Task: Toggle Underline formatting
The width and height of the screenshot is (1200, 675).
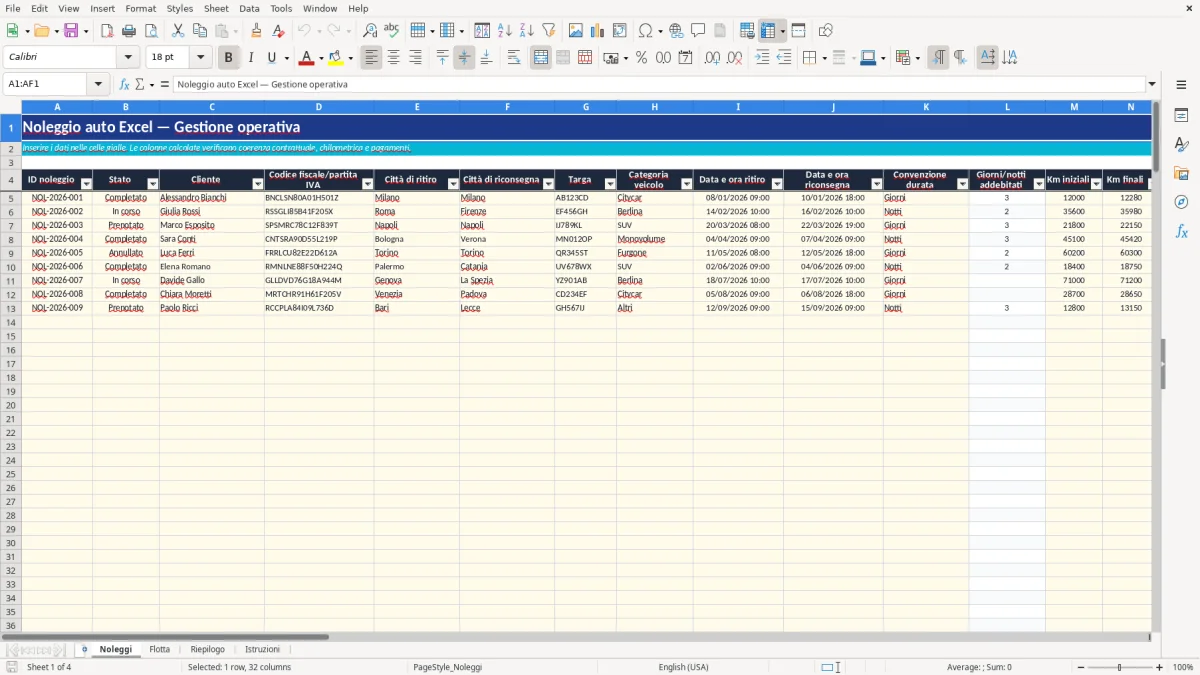Action: (x=271, y=57)
